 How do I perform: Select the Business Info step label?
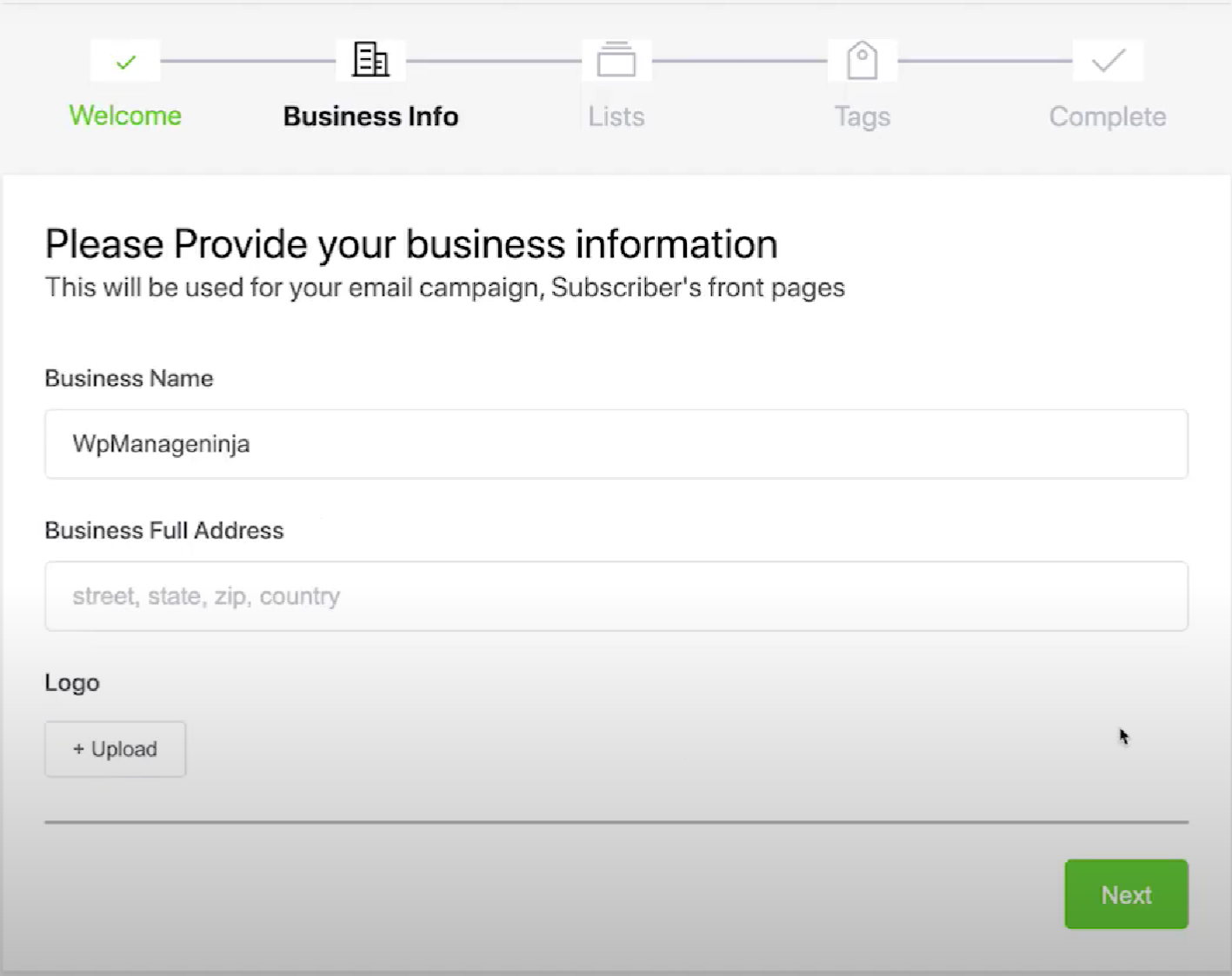[x=370, y=115]
